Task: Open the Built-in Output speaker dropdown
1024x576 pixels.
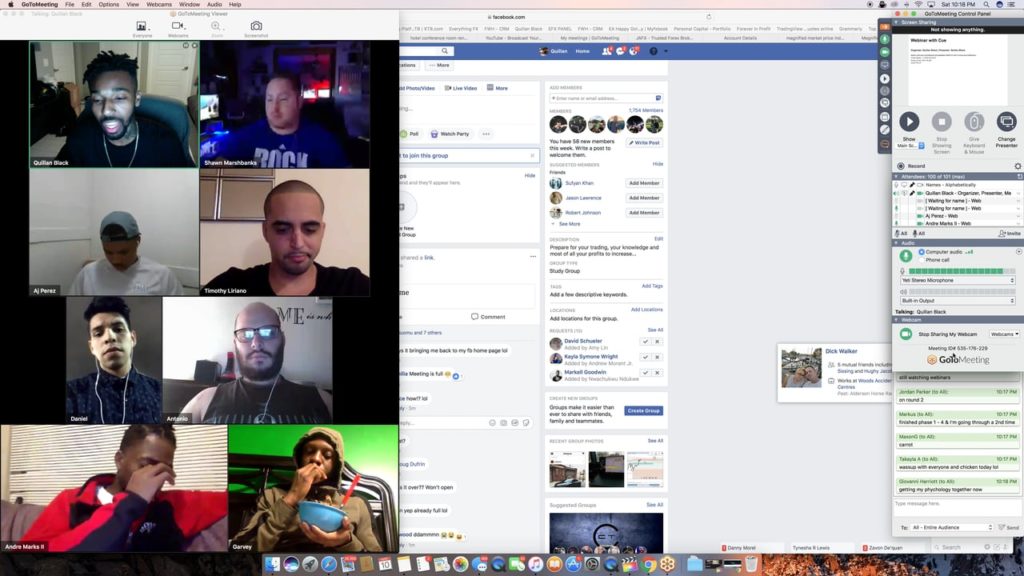Action: (x=957, y=300)
